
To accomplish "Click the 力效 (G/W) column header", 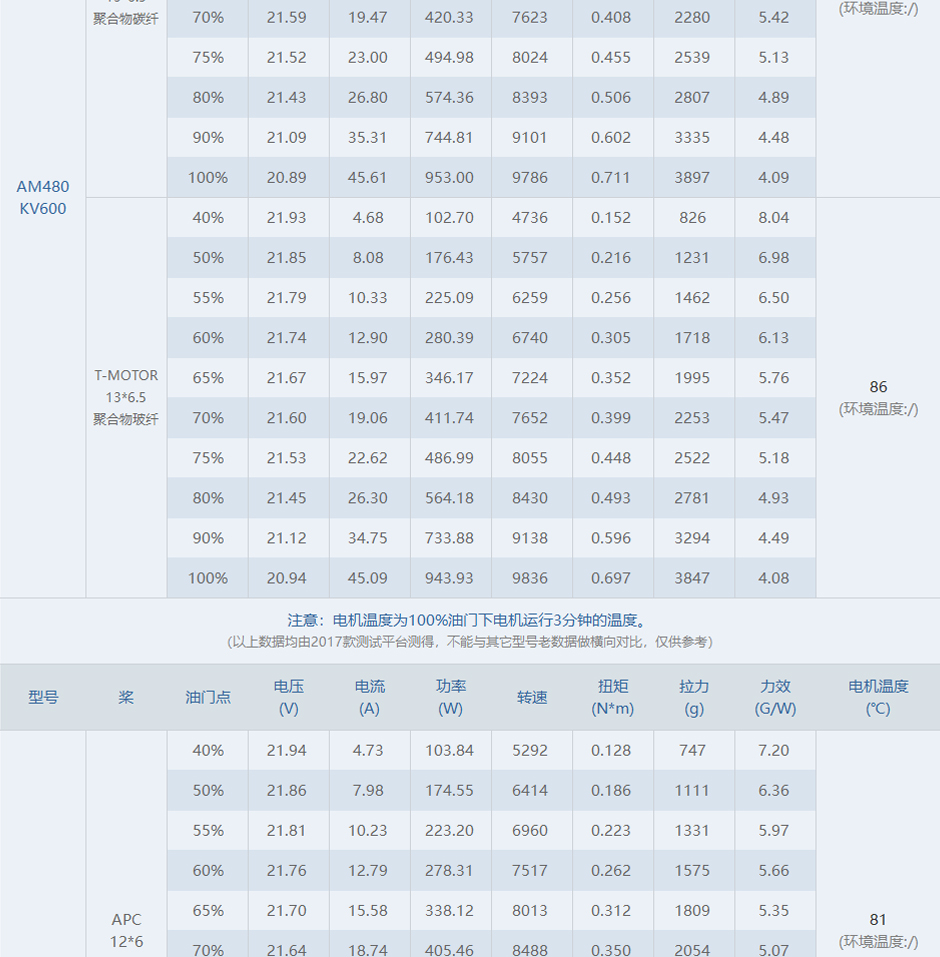I will pyautogui.click(x=775, y=697).
